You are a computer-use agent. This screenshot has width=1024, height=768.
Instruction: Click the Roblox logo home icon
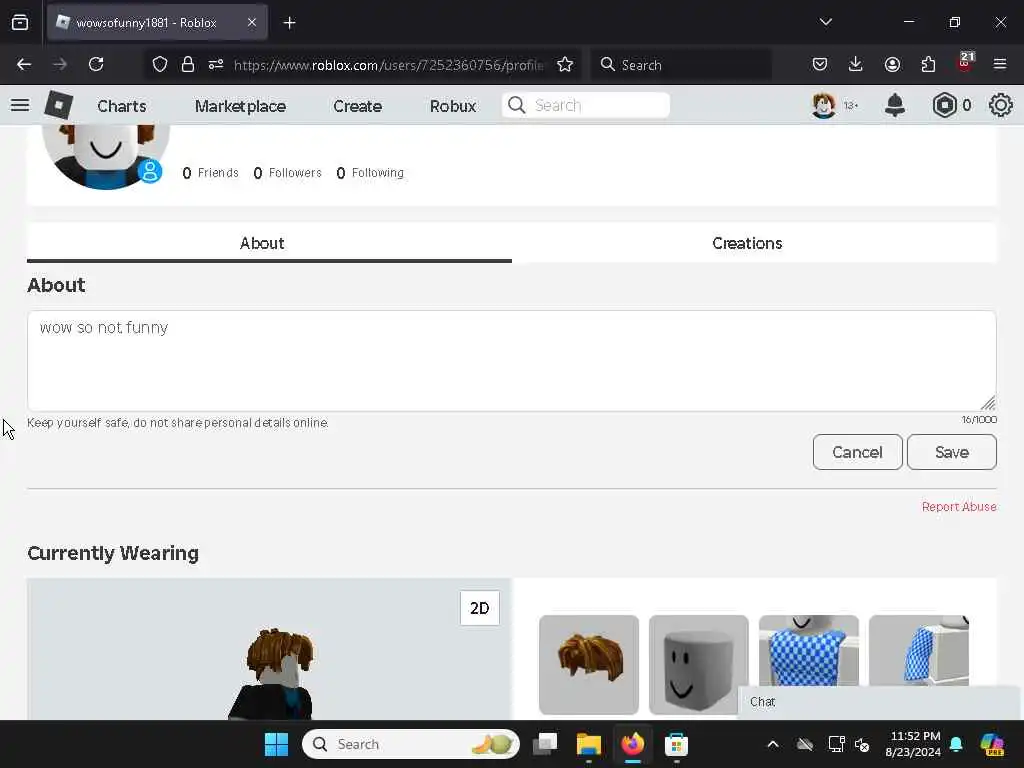point(58,104)
